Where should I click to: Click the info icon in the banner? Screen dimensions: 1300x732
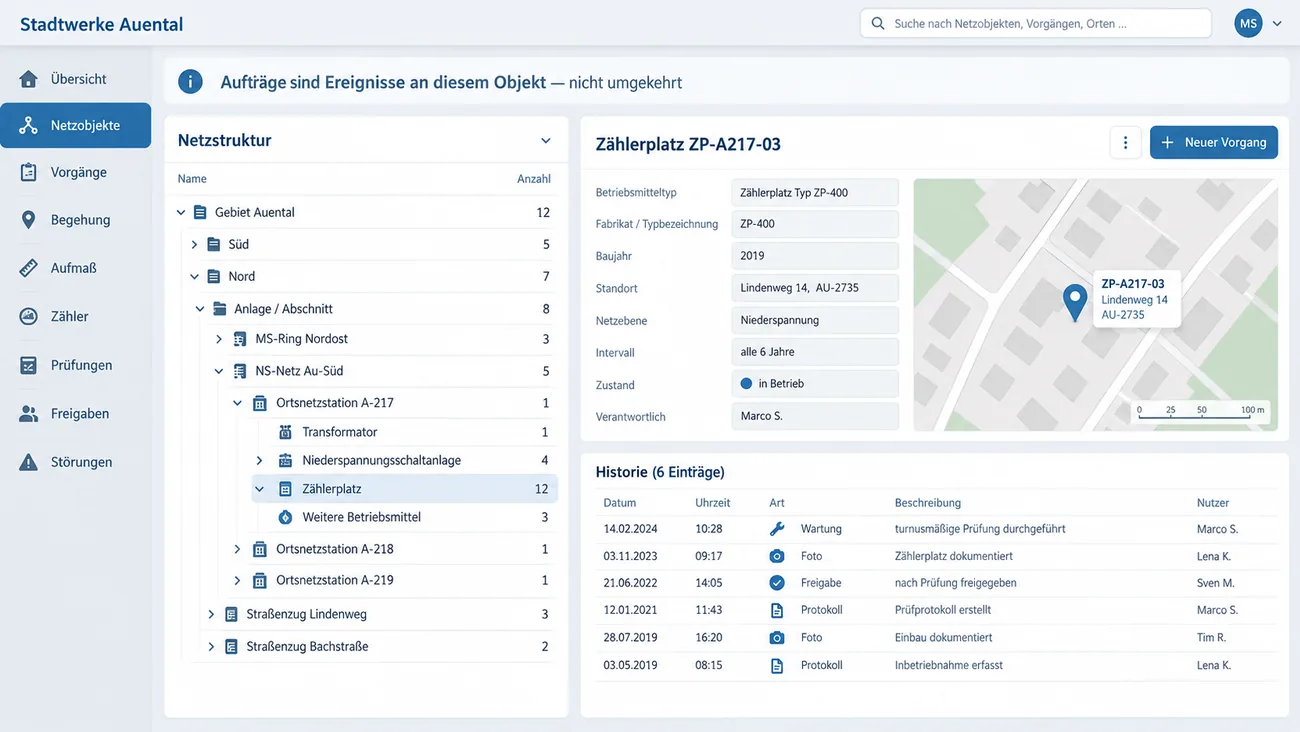click(x=190, y=82)
